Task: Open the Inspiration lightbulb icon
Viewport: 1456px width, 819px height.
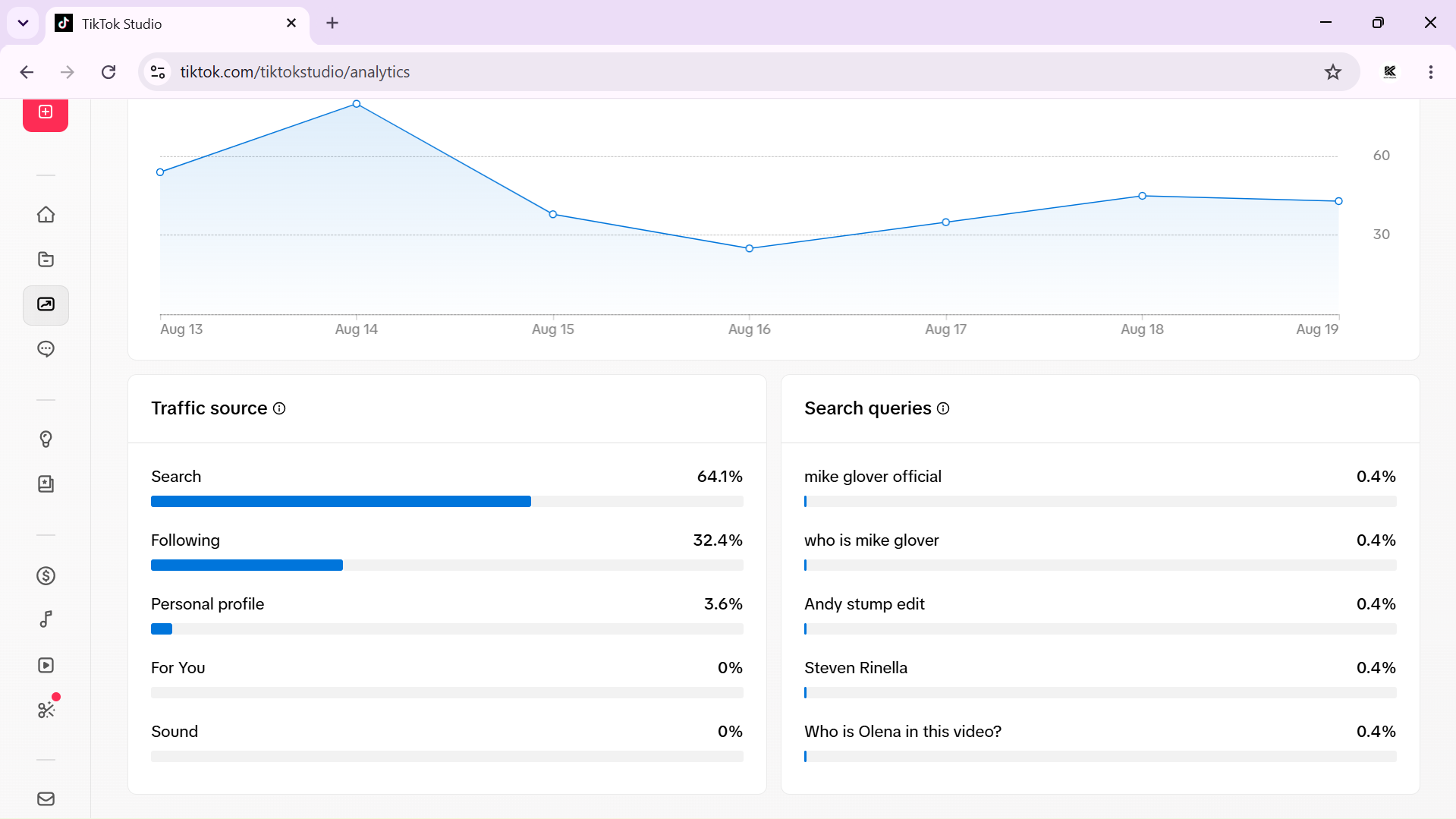Action: [x=46, y=439]
